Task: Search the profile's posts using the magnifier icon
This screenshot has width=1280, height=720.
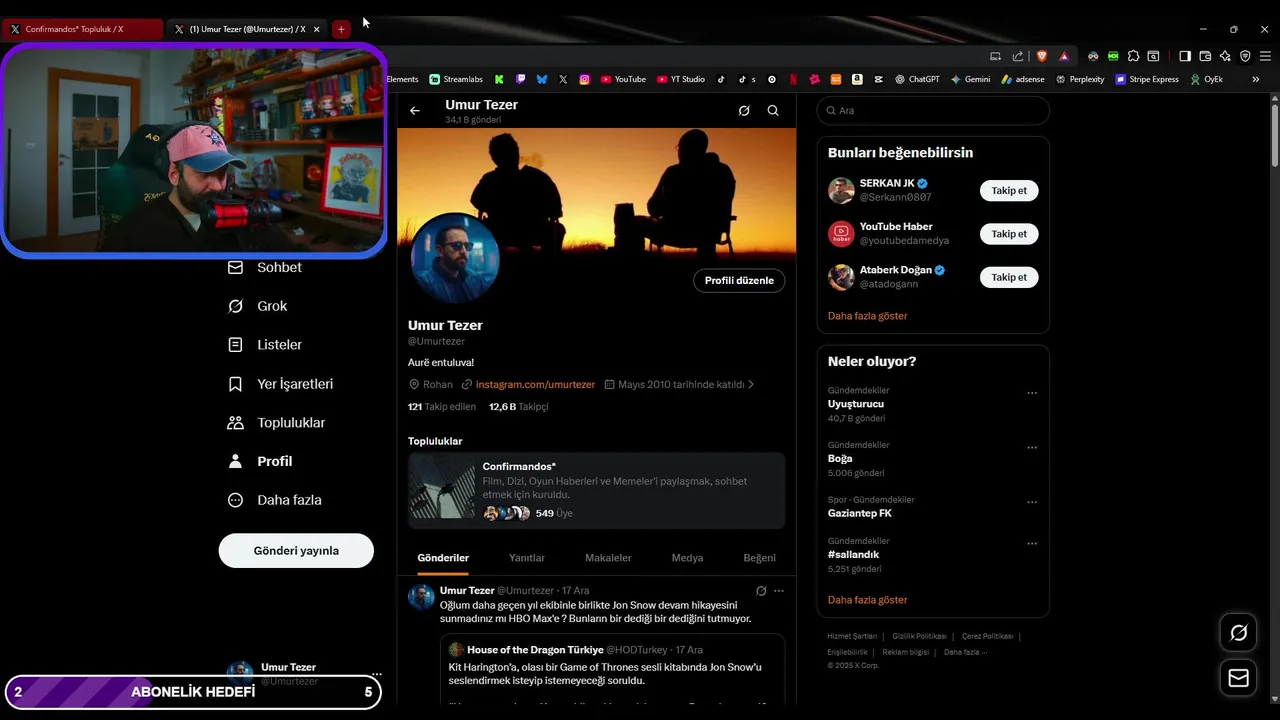Action: point(773,111)
